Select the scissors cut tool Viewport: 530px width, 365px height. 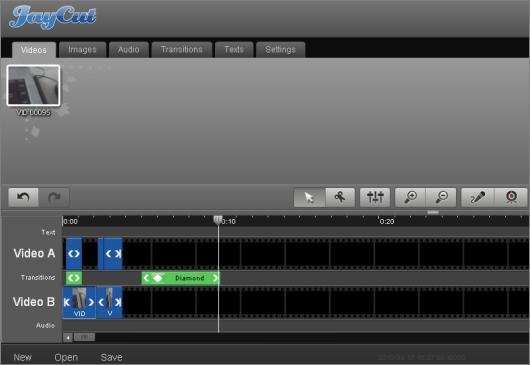coord(340,197)
